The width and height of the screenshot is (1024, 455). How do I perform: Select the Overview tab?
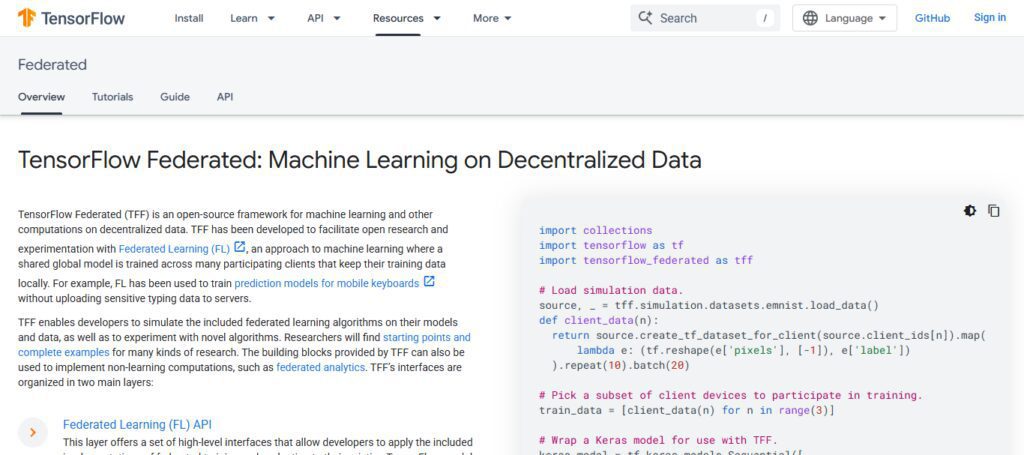[x=41, y=97]
